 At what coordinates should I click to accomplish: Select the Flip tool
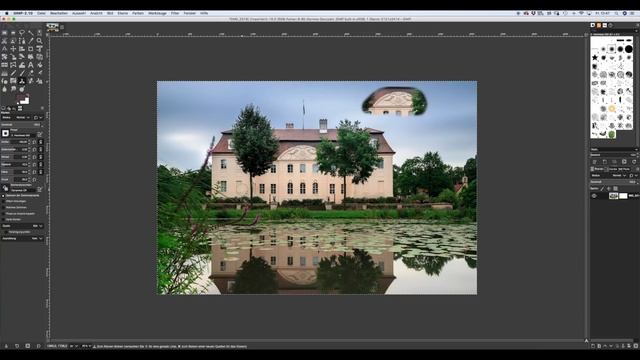(x=4, y=64)
